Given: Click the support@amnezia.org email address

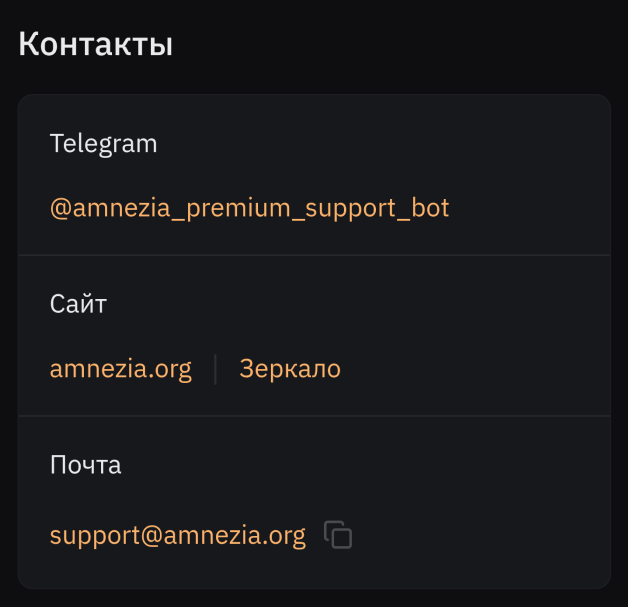Looking at the screenshot, I should tap(177, 536).
